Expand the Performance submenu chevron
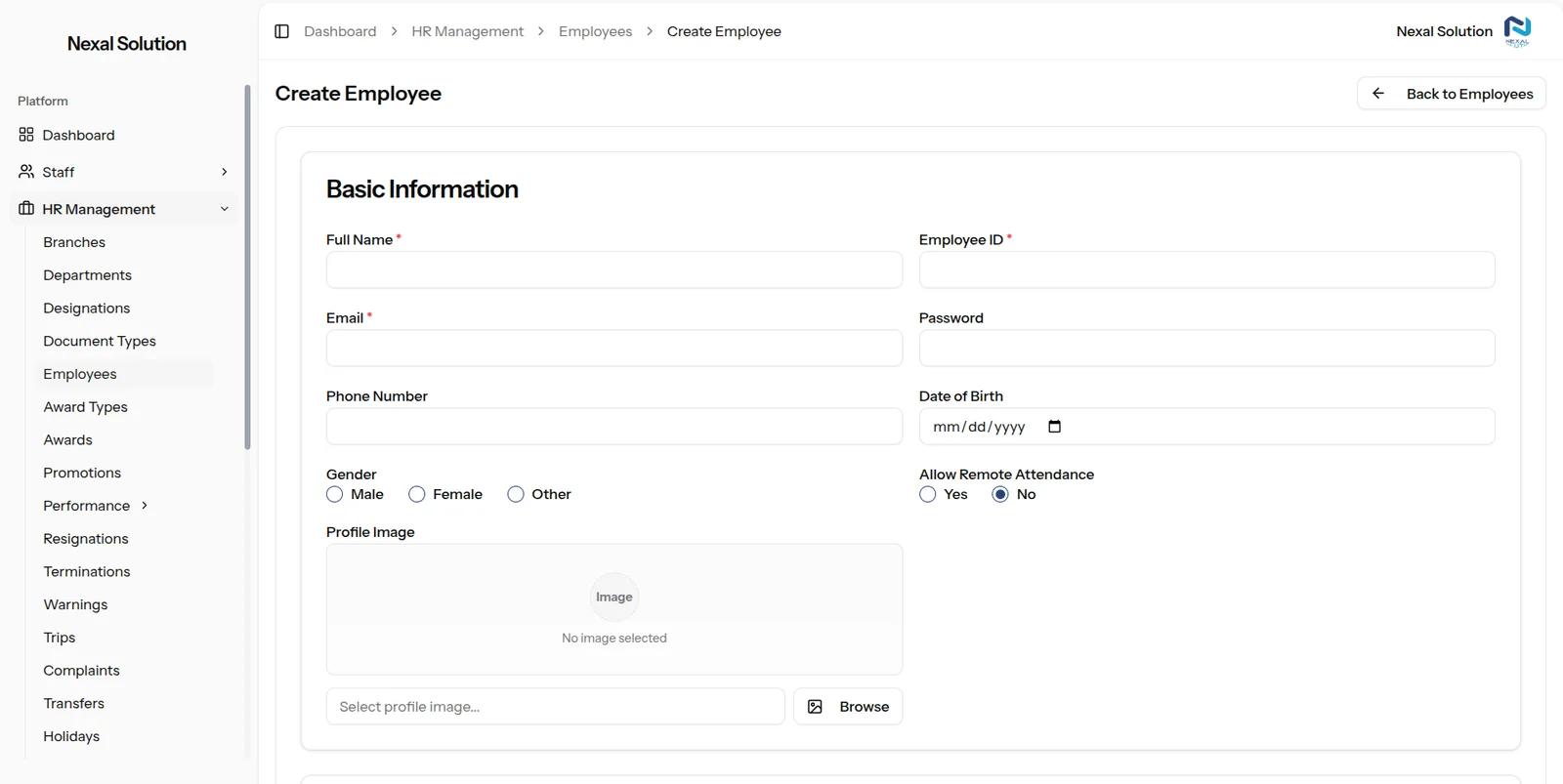1563x784 pixels. pos(145,506)
